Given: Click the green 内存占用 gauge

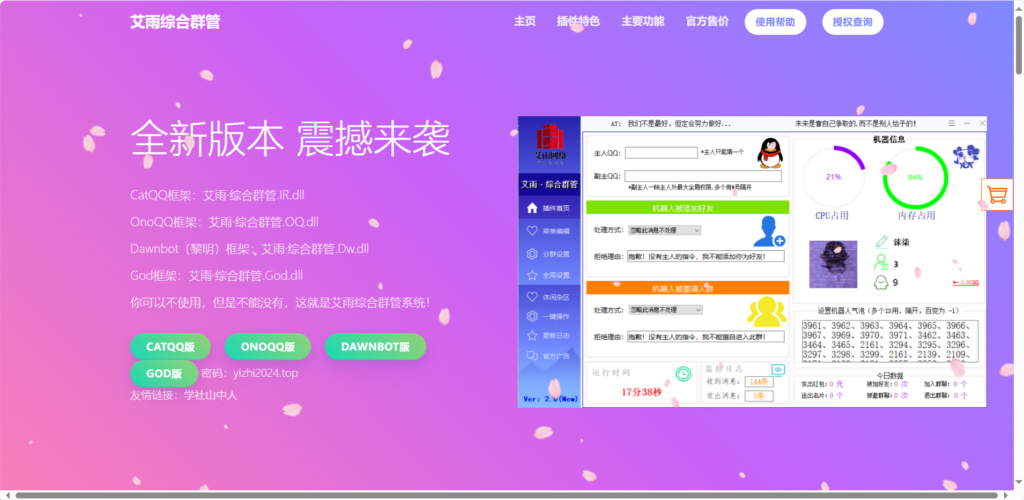Looking at the screenshot, I should (915, 177).
